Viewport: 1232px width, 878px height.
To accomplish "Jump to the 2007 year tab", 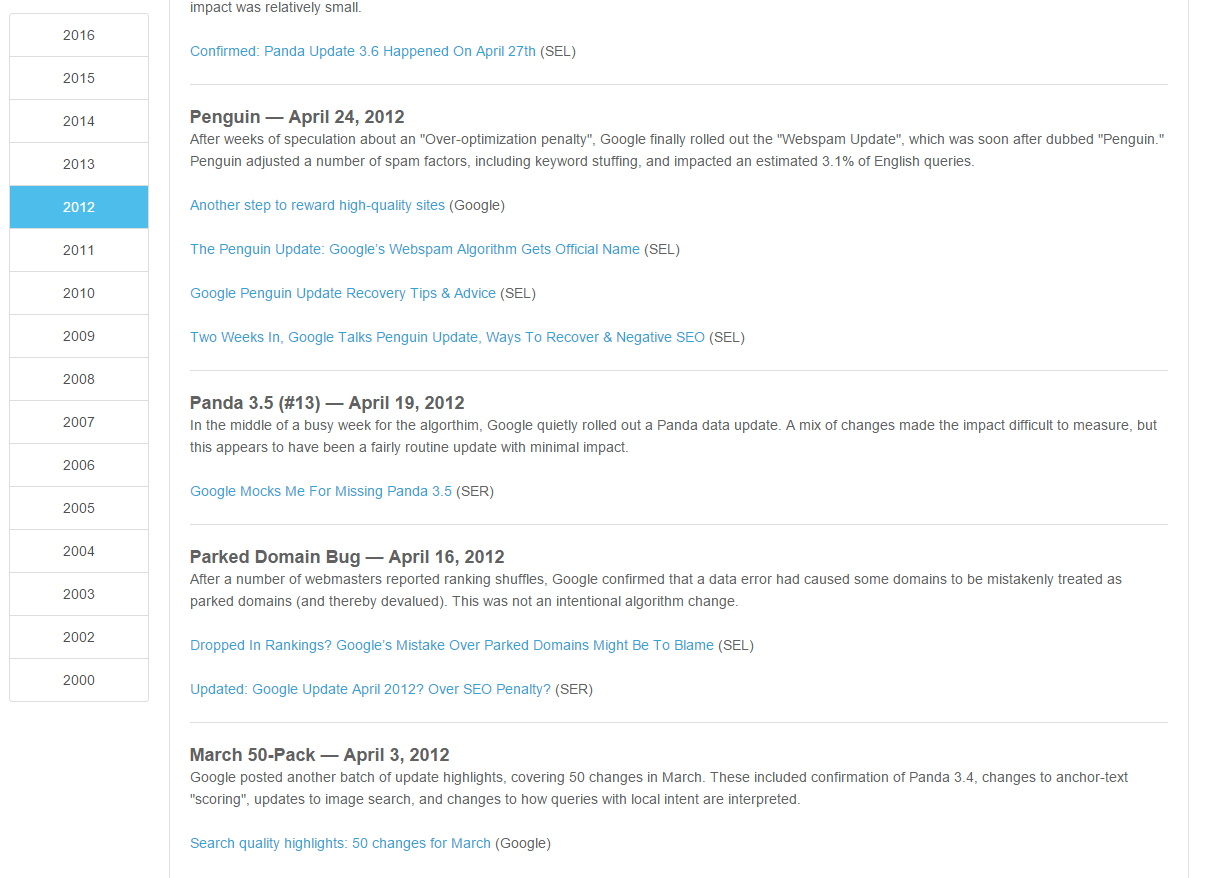I will (79, 422).
